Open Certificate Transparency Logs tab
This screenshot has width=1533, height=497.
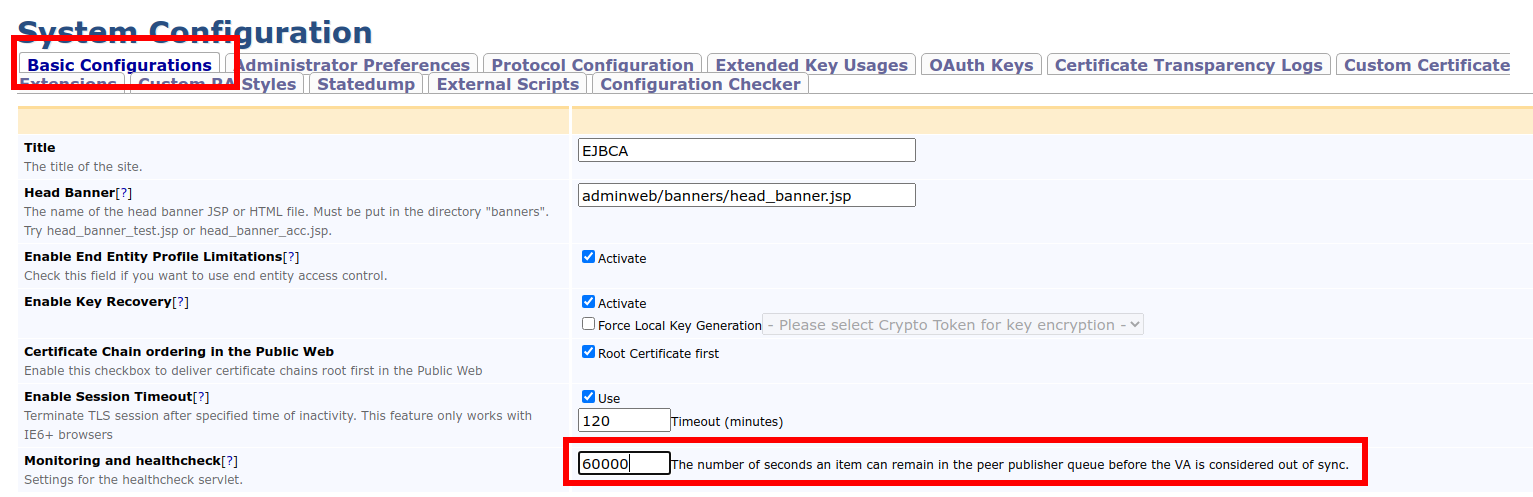click(x=1188, y=65)
